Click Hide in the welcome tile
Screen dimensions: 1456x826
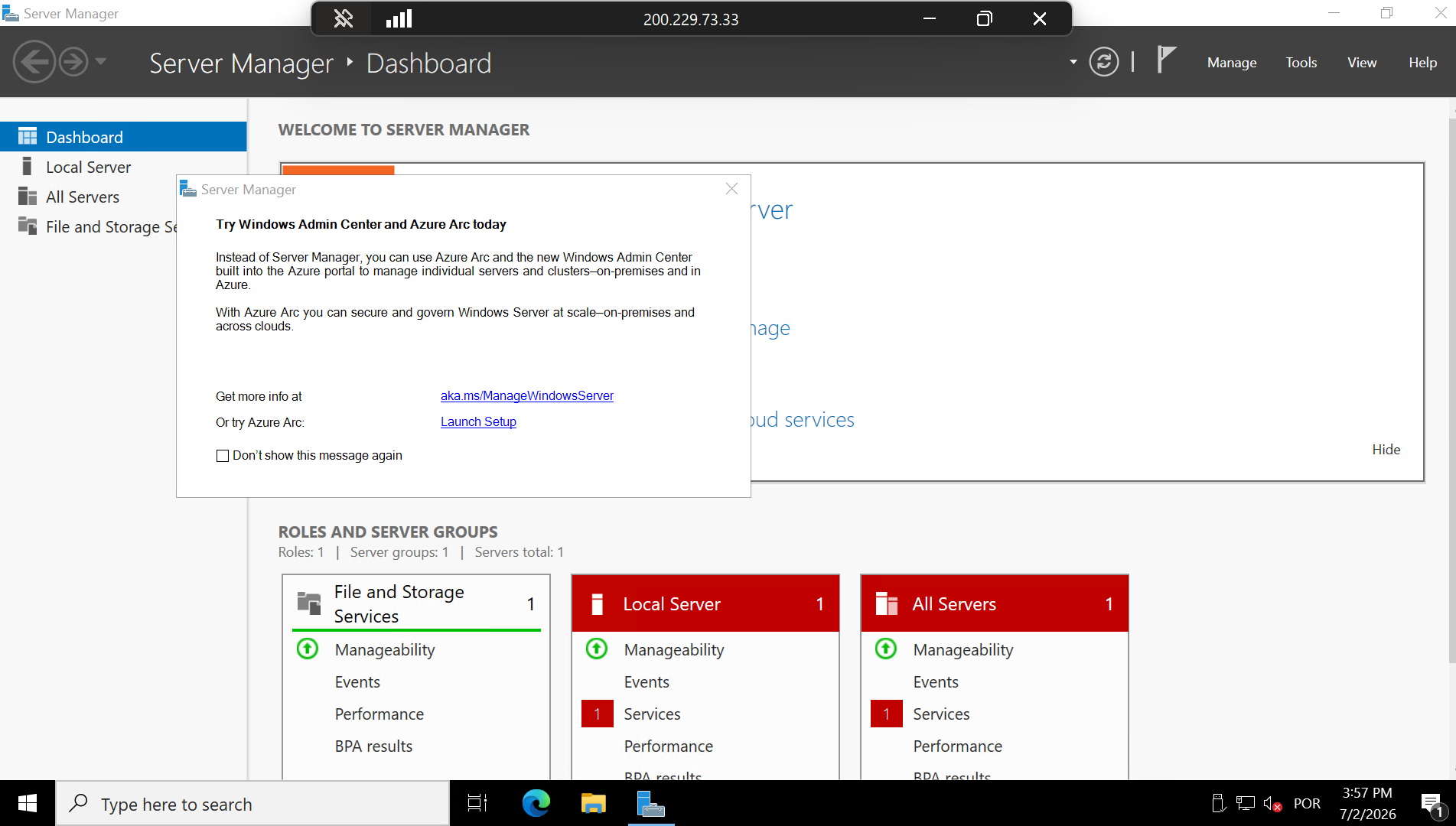1386,450
